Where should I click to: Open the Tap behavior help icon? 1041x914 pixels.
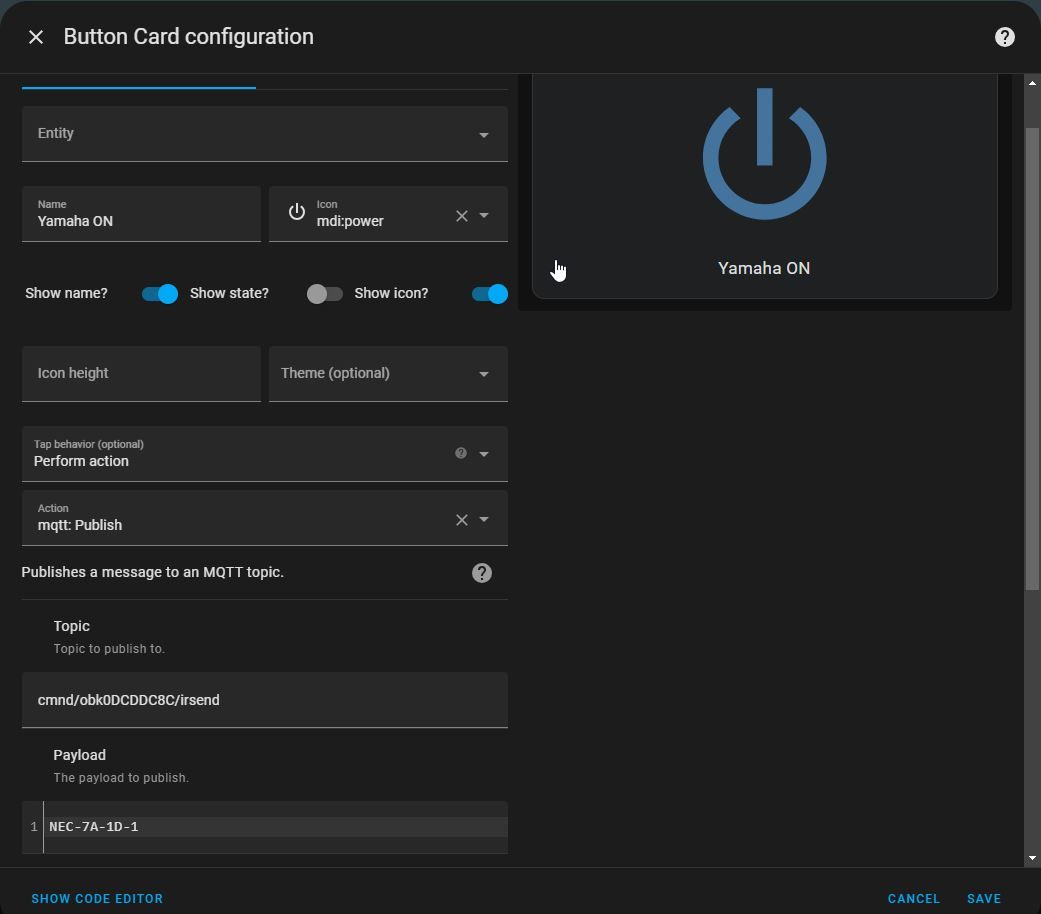[x=461, y=453]
